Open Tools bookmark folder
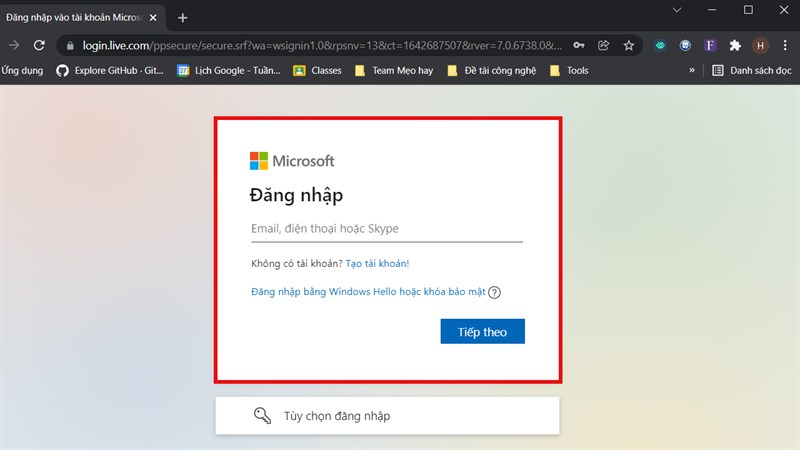Viewport: 800px width, 450px height. [569, 70]
